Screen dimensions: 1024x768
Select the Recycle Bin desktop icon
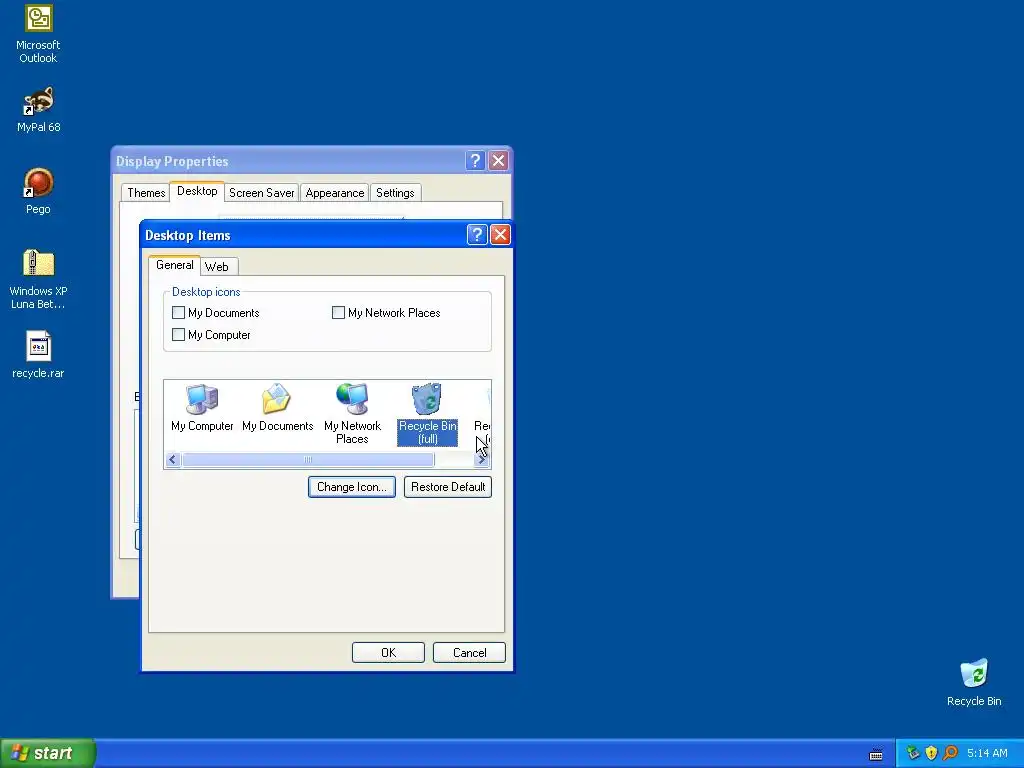pos(974,683)
